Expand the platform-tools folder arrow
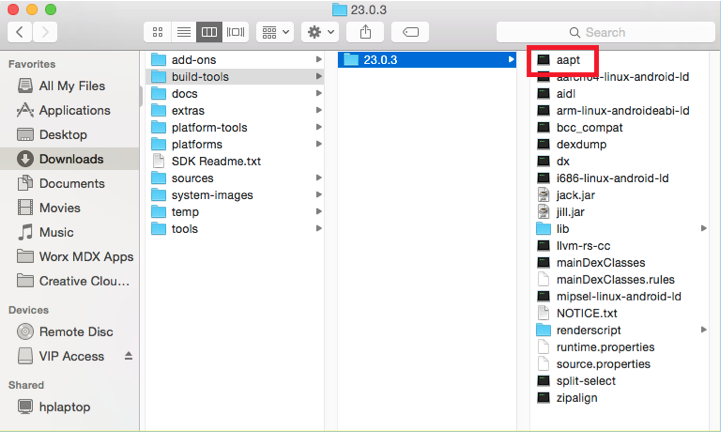Screen dimensions: 721x432 click(318, 127)
